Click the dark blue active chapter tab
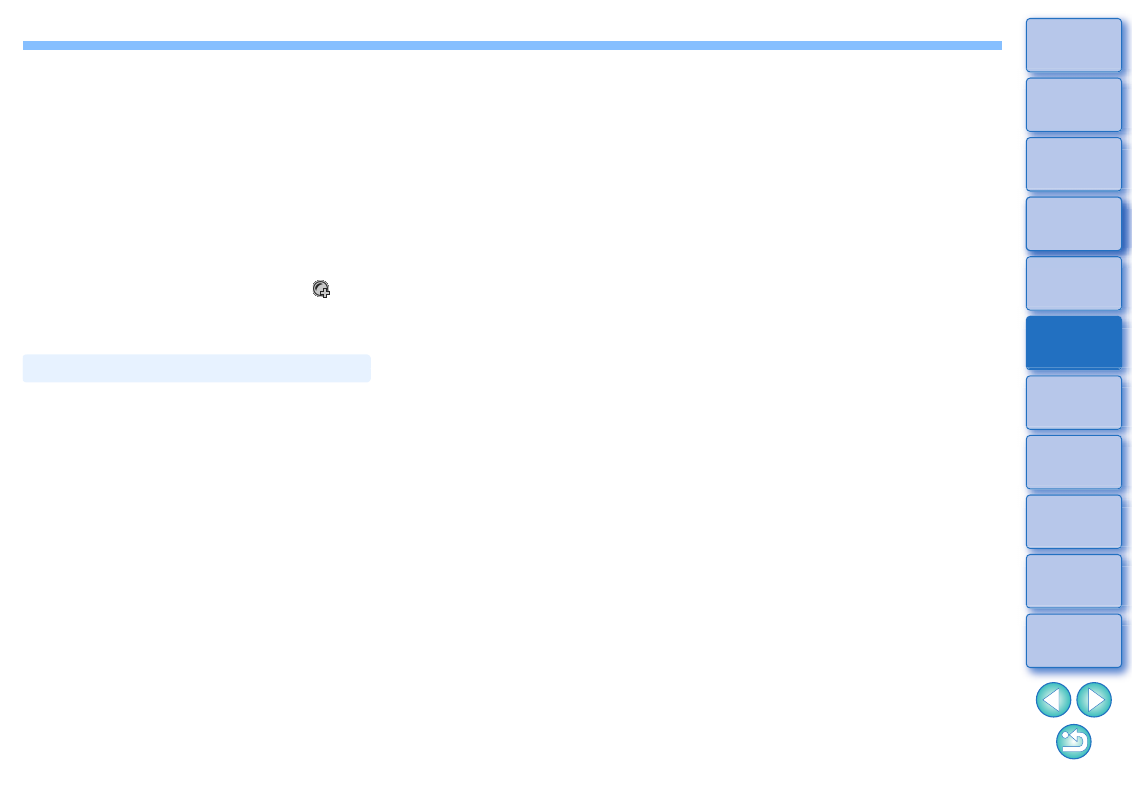Image resolution: width=1132 pixels, height=800 pixels. tap(1074, 343)
